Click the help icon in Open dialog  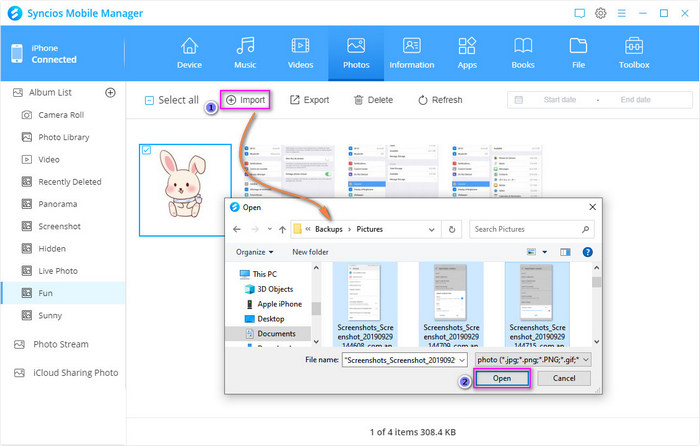587,252
